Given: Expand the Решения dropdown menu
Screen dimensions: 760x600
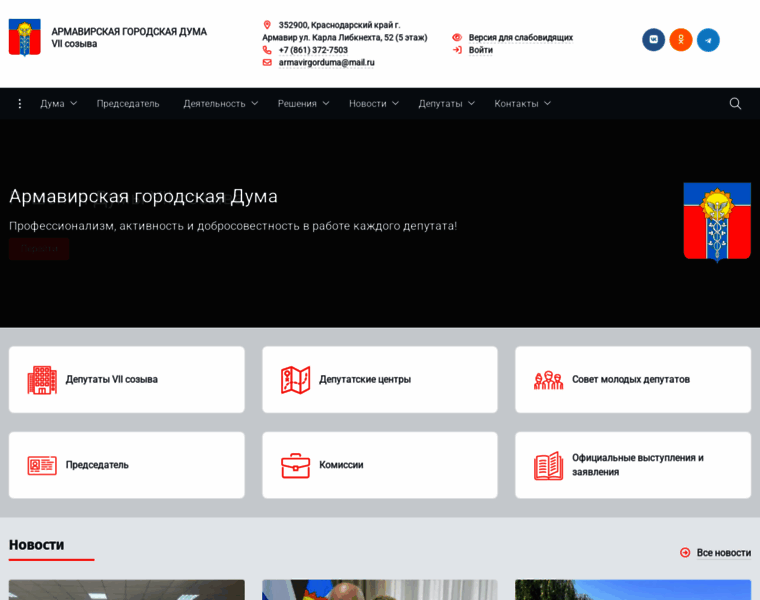Looking at the screenshot, I should click(303, 103).
